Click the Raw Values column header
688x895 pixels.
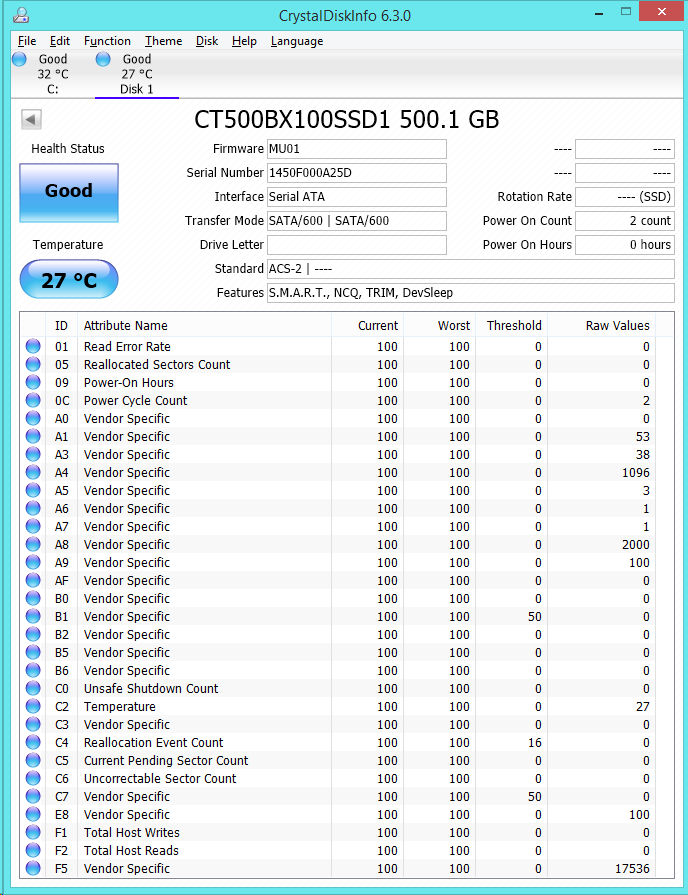(617, 325)
